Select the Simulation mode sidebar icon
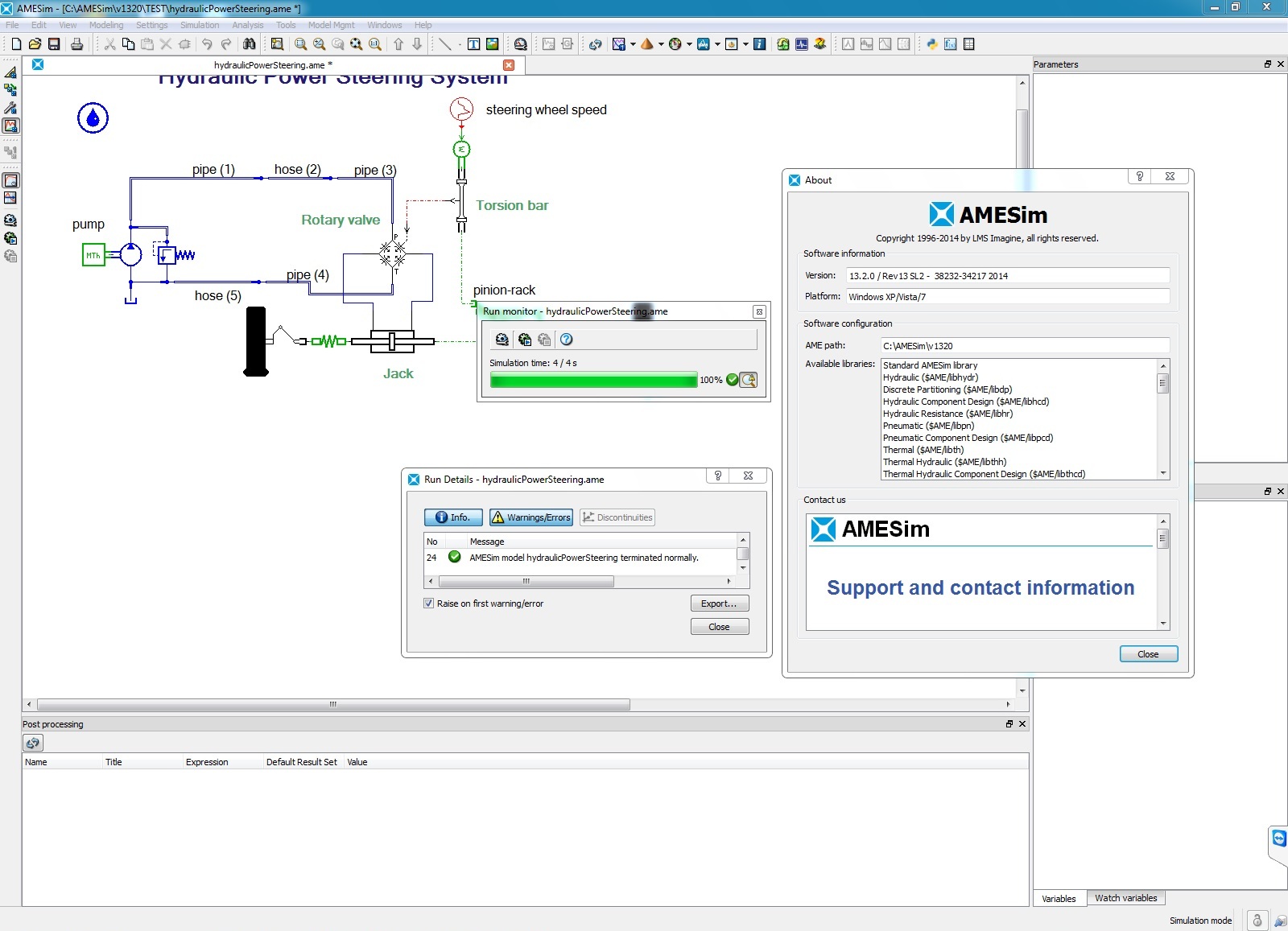 pyautogui.click(x=10, y=126)
